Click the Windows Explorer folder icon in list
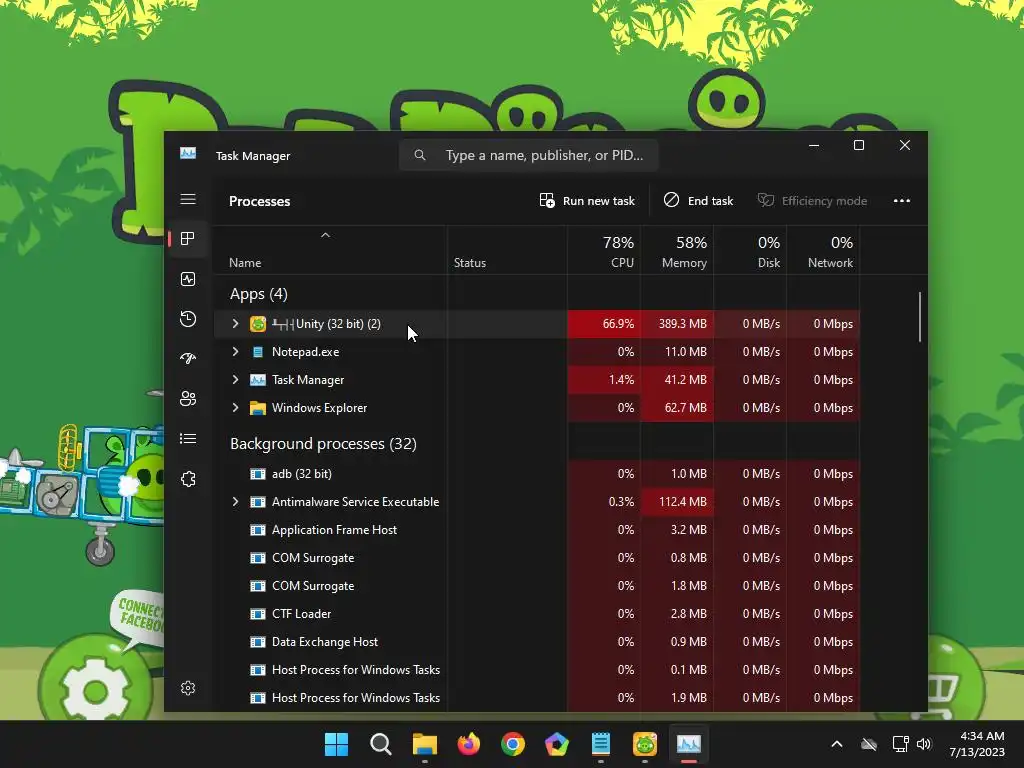This screenshot has height=768, width=1024. [x=258, y=408]
